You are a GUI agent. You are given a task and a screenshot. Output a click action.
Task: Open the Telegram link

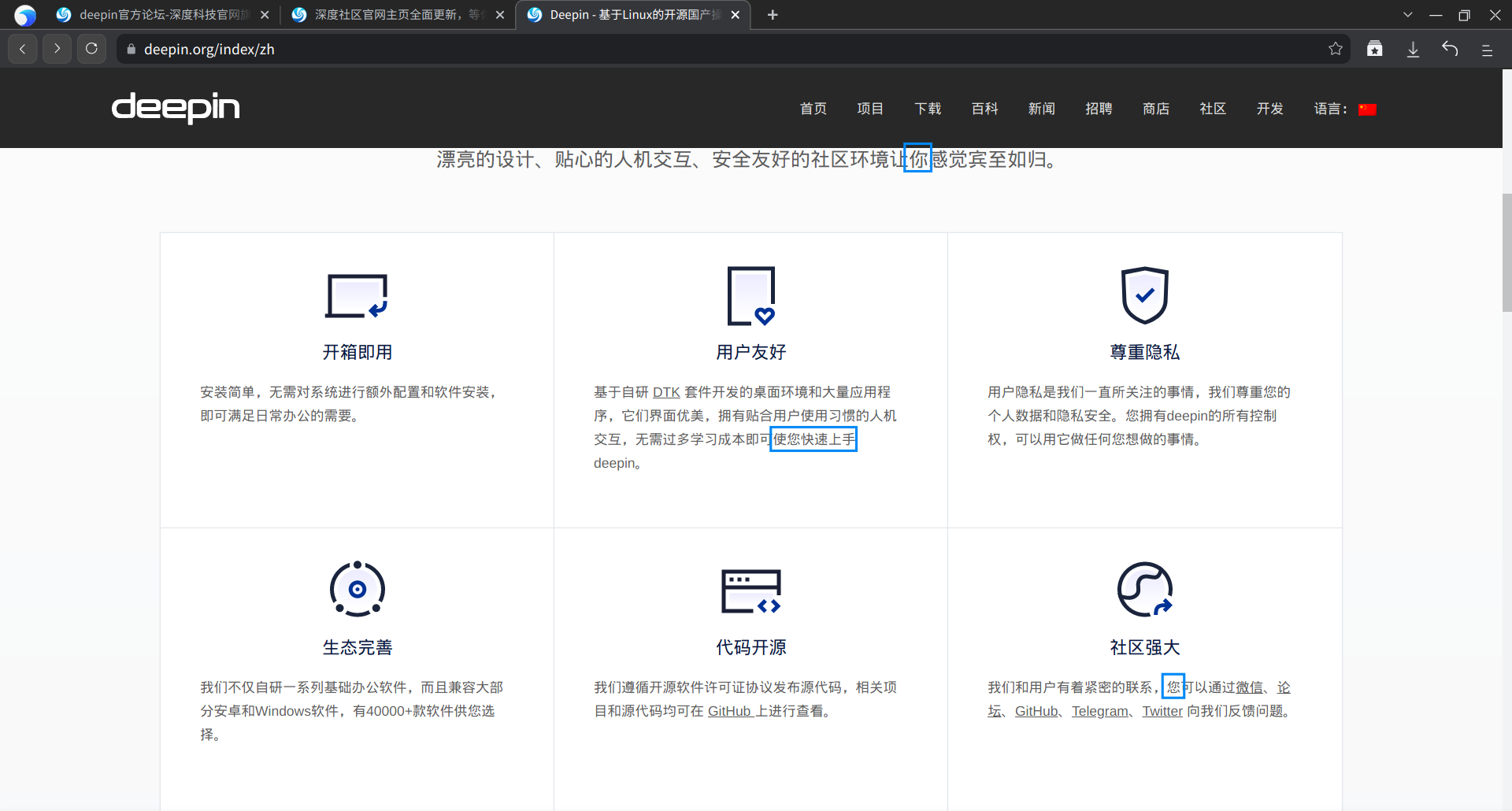1099,710
